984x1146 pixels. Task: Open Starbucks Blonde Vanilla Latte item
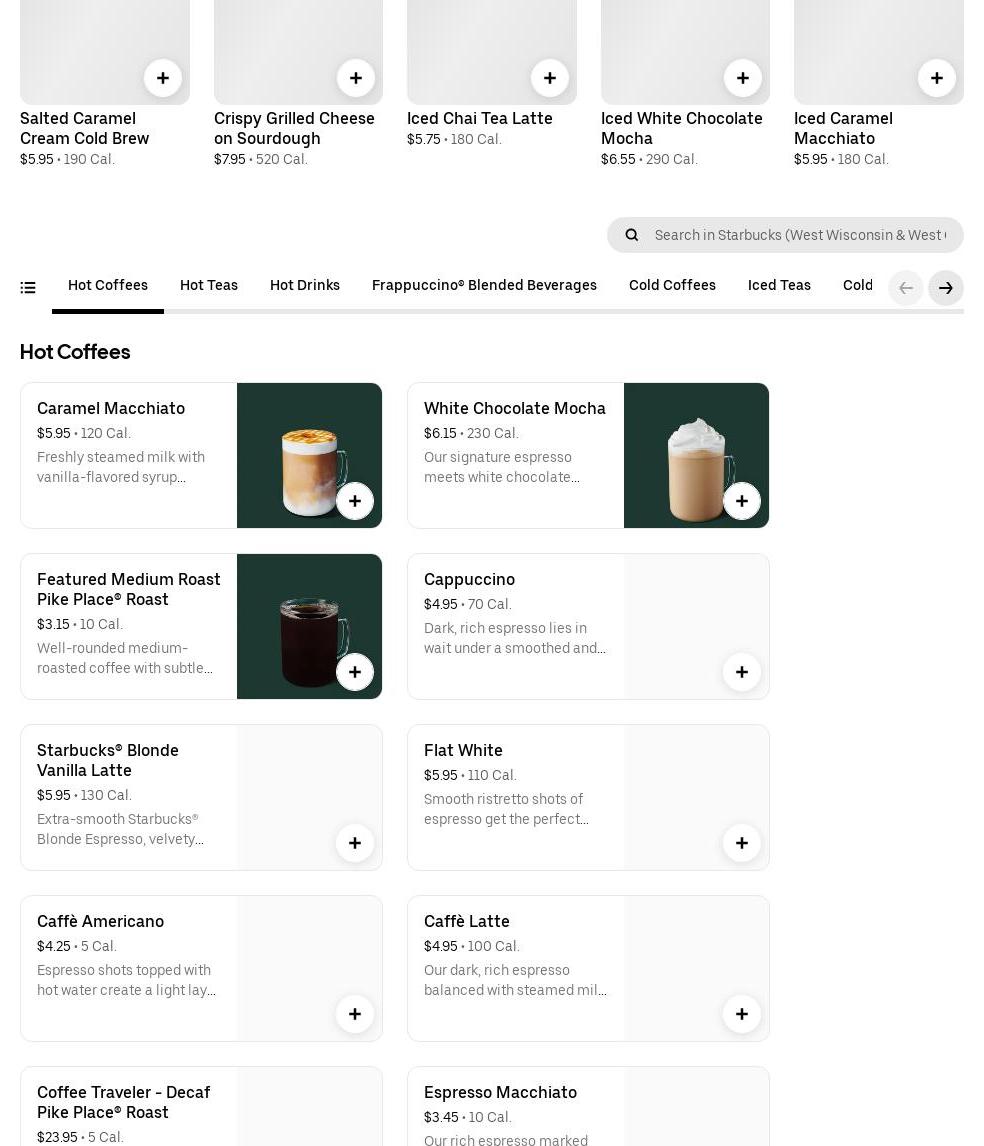click(128, 790)
